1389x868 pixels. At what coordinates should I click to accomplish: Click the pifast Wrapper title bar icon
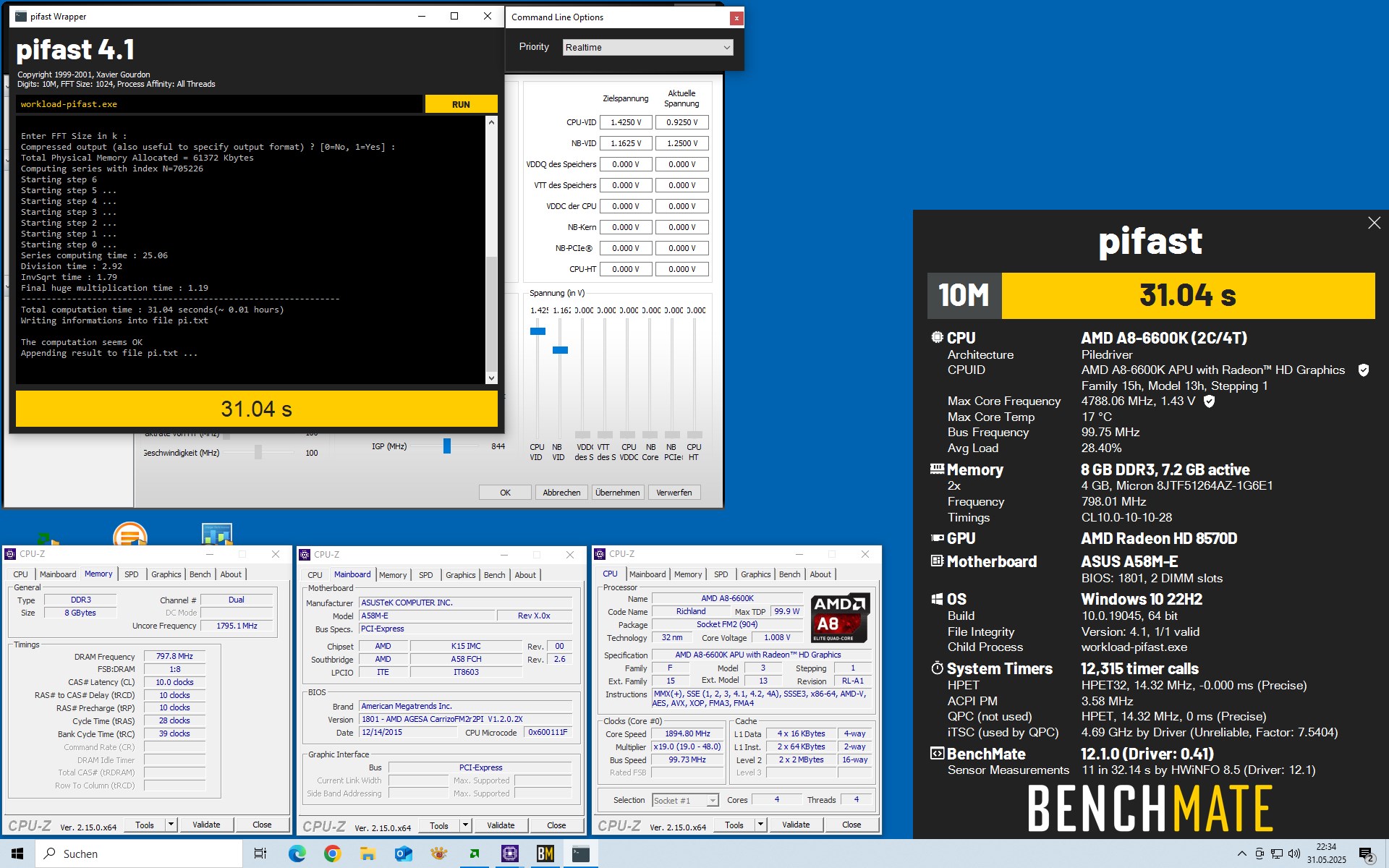[21, 16]
